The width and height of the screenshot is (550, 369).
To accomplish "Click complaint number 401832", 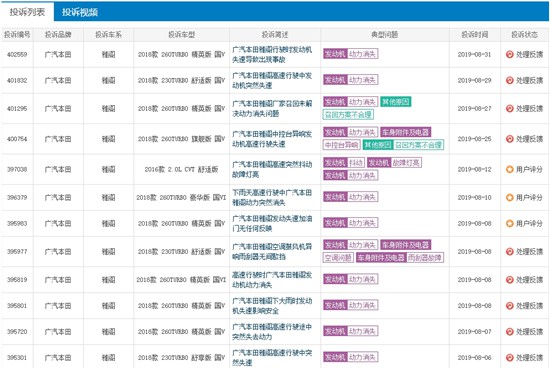I will coord(17,80).
